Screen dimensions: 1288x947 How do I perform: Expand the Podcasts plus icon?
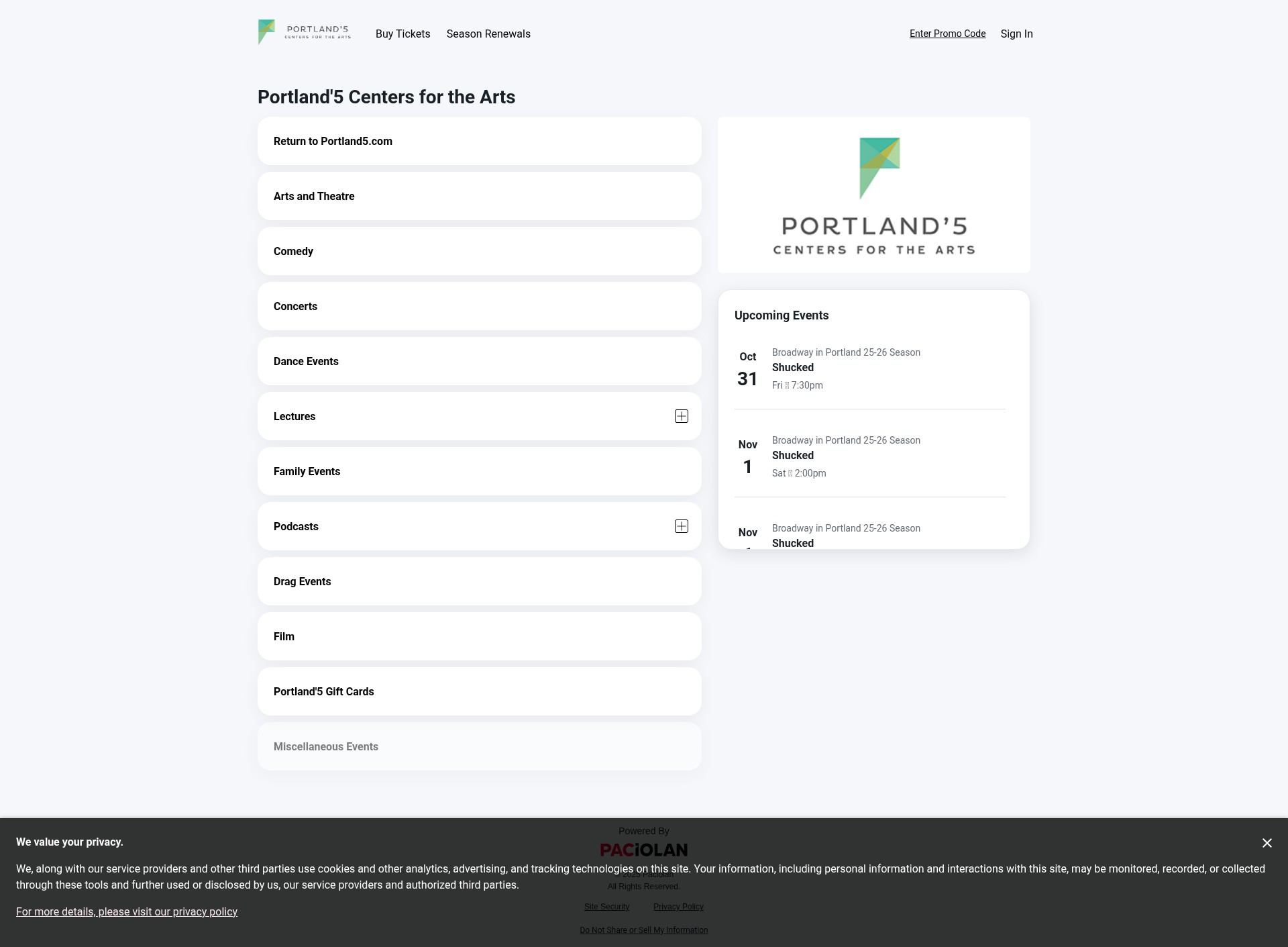tap(682, 526)
